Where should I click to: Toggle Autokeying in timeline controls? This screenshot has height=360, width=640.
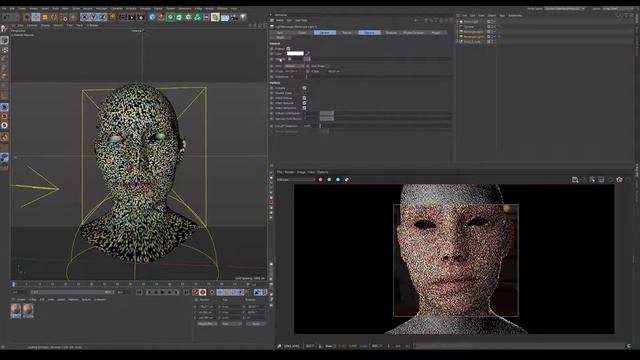203,292
